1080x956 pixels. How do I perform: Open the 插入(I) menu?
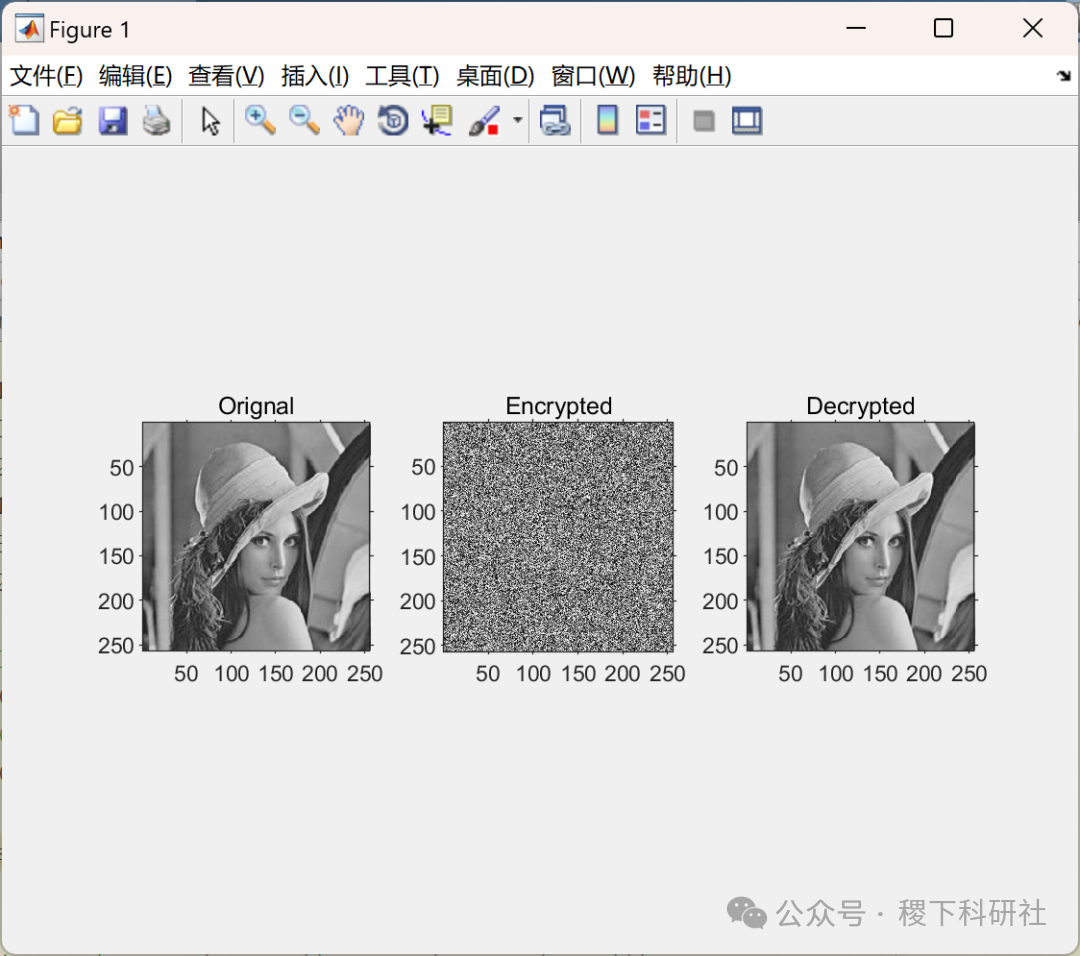tap(314, 75)
